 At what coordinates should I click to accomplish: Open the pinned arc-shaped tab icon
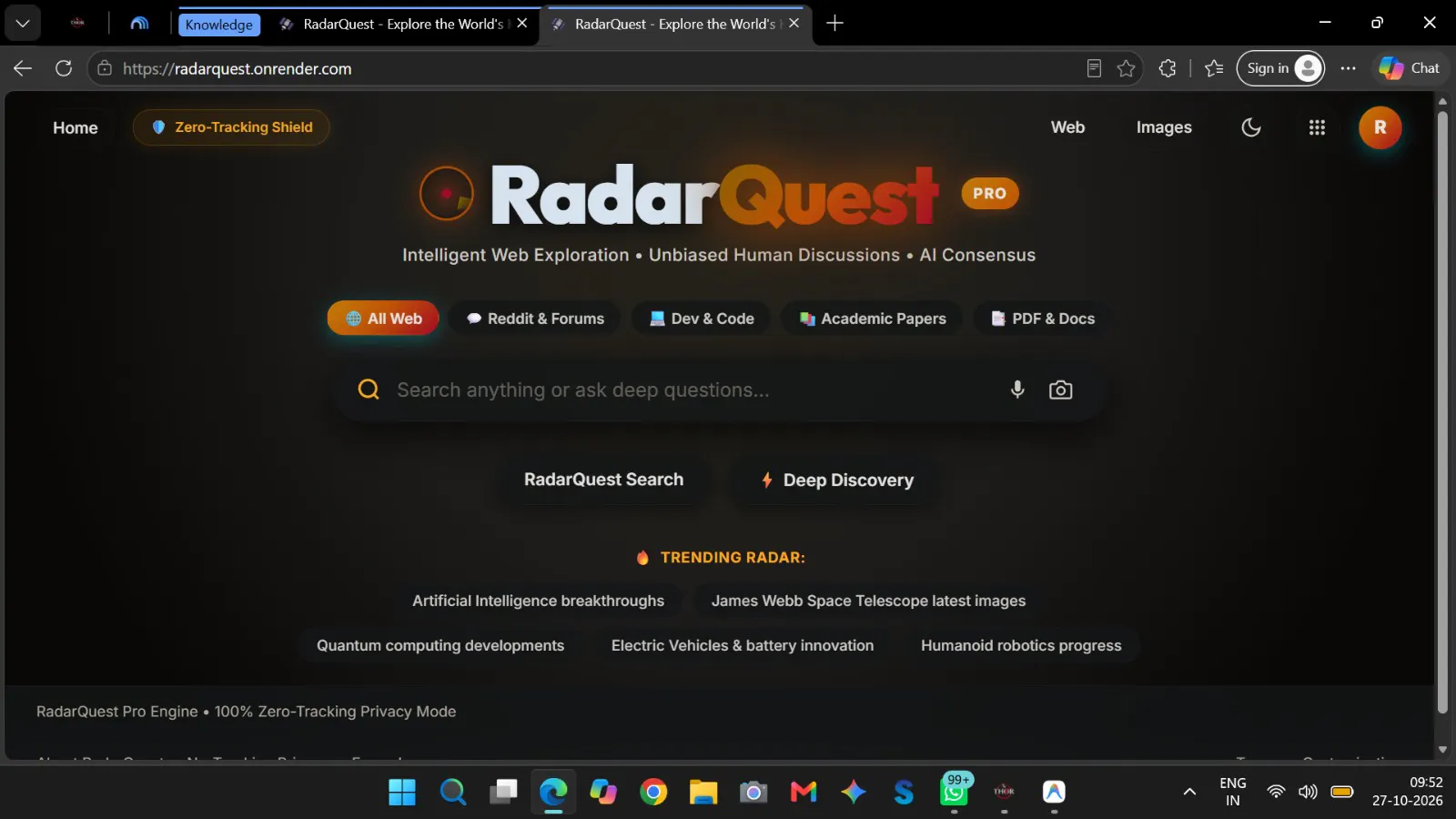(x=139, y=24)
